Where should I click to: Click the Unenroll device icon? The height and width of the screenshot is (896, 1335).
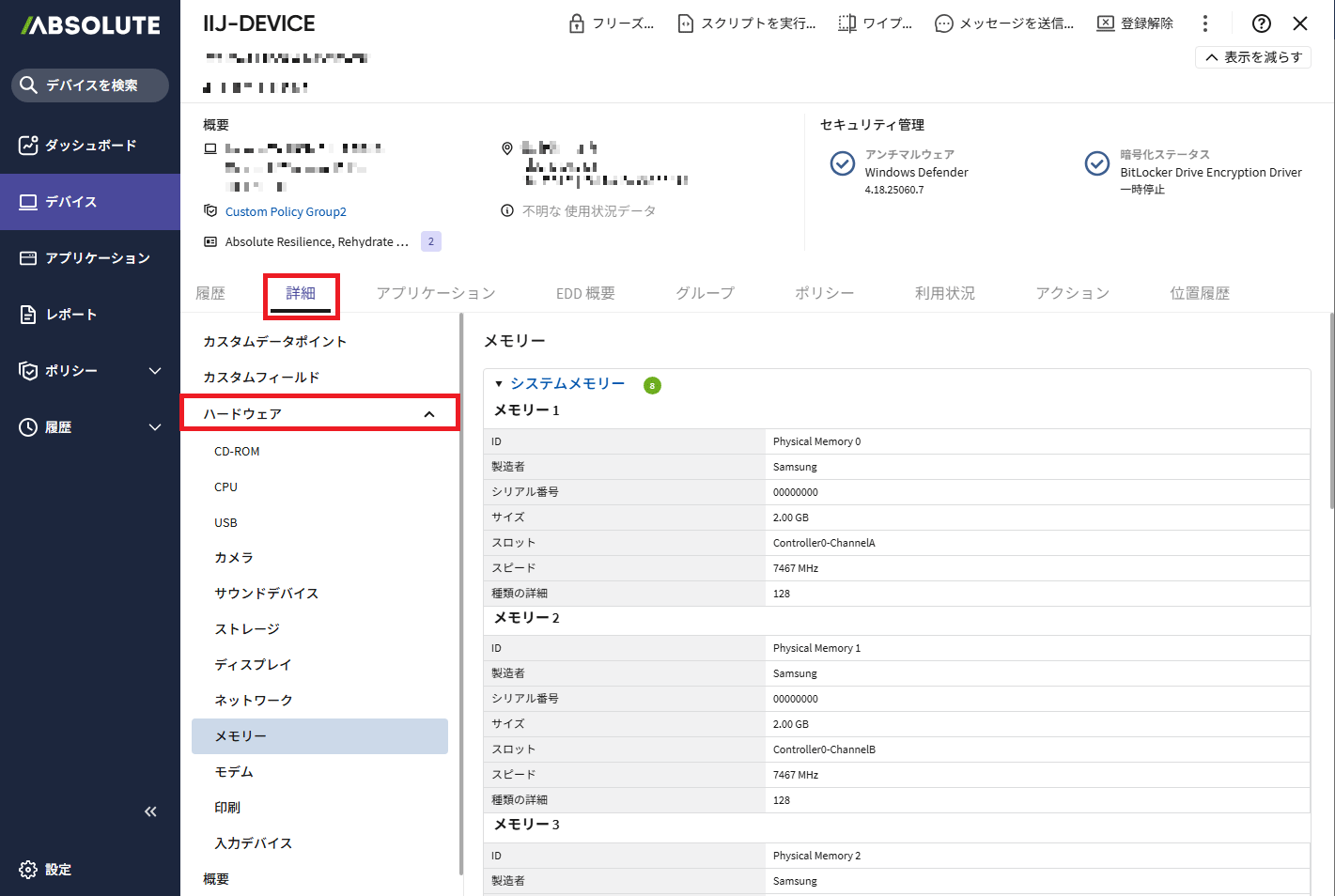point(1106,23)
